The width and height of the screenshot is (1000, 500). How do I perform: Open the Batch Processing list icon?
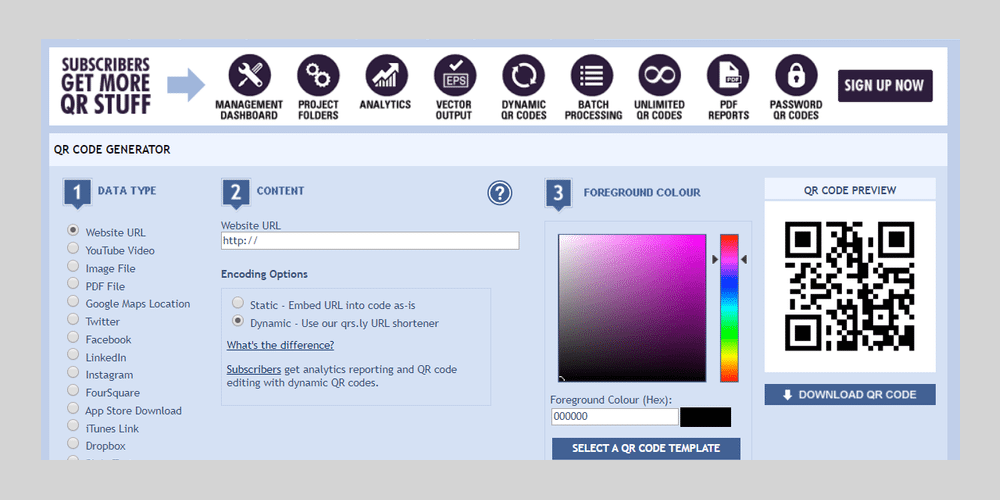pyautogui.click(x=591, y=76)
